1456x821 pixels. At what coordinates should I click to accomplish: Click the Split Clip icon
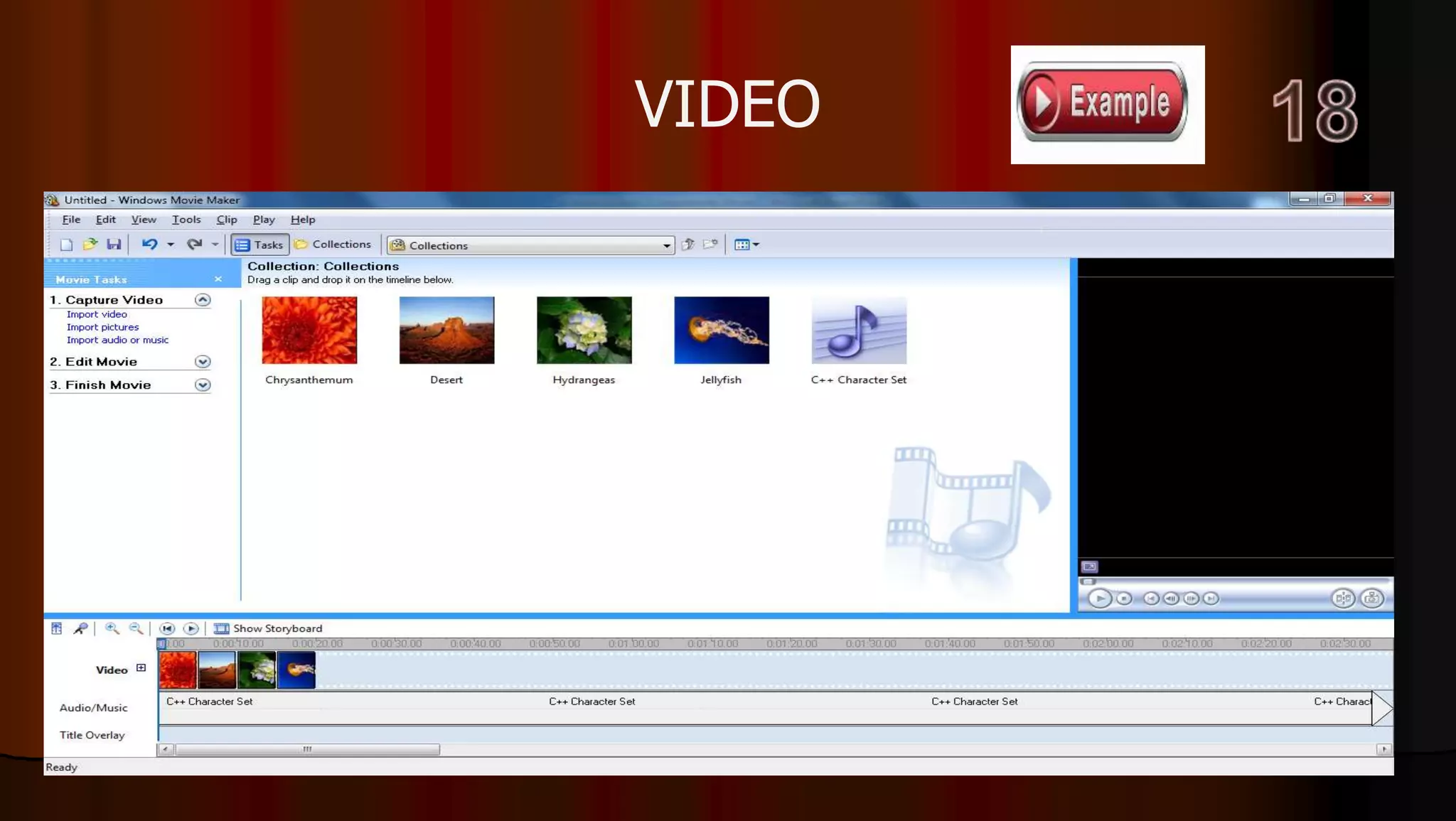click(x=1343, y=599)
